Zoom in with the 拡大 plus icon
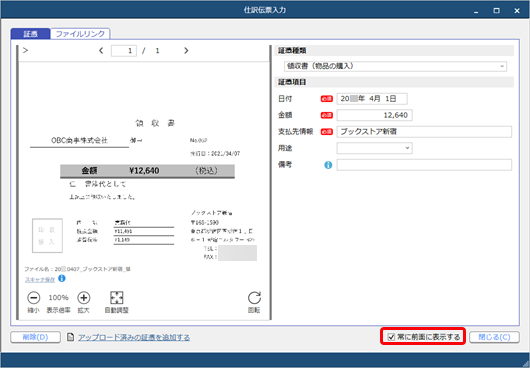Image resolution: width=530 pixels, height=368 pixels. (x=83, y=298)
